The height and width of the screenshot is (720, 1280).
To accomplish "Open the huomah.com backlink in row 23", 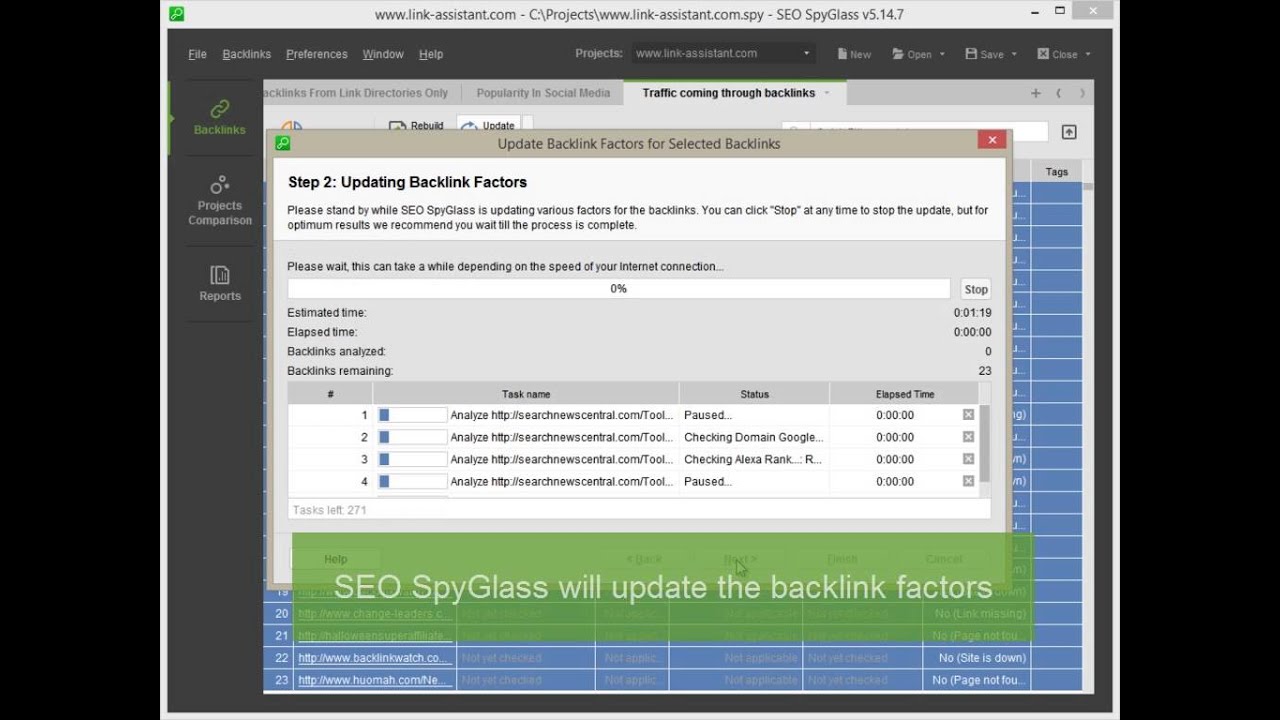I will [x=374, y=680].
